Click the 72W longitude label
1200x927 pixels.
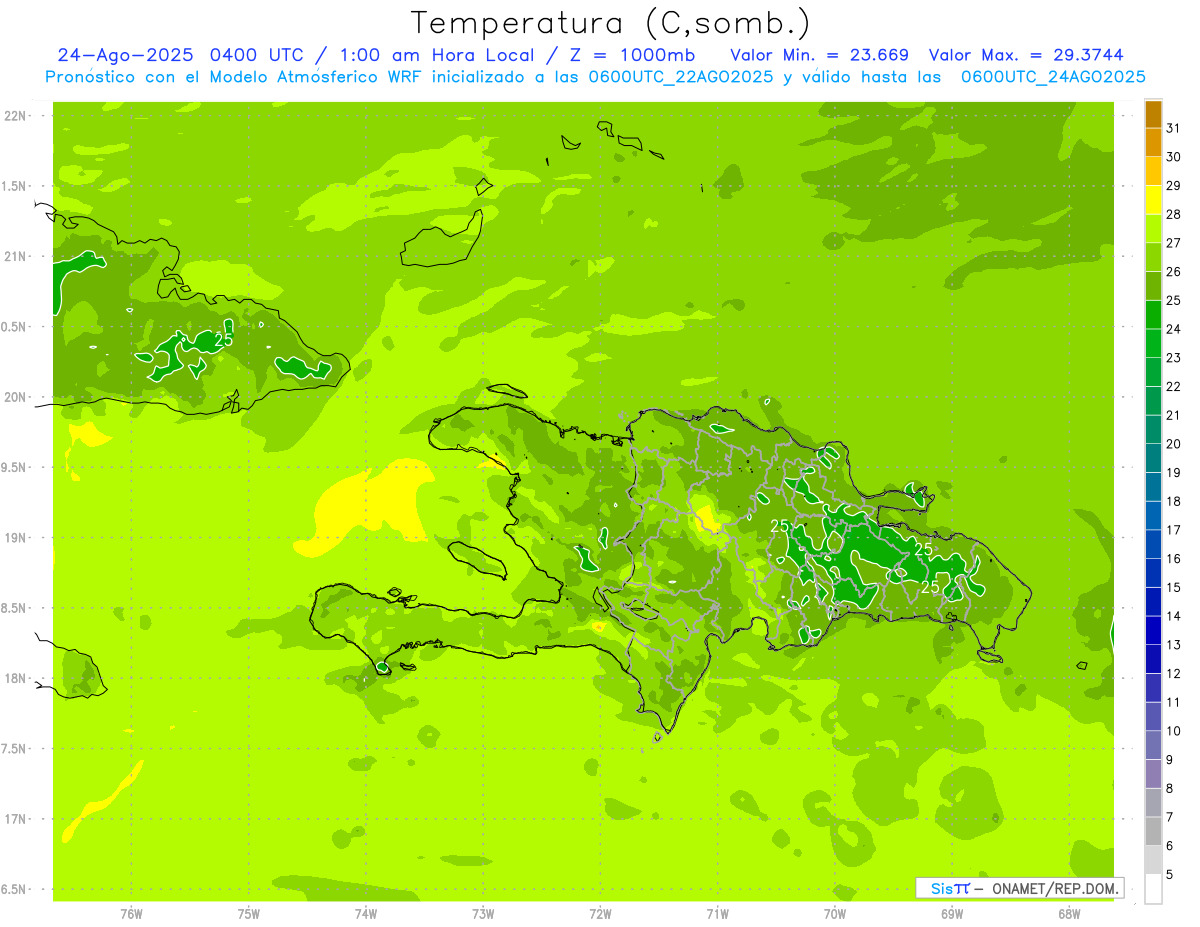pyautogui.click(x=600, y=913)
